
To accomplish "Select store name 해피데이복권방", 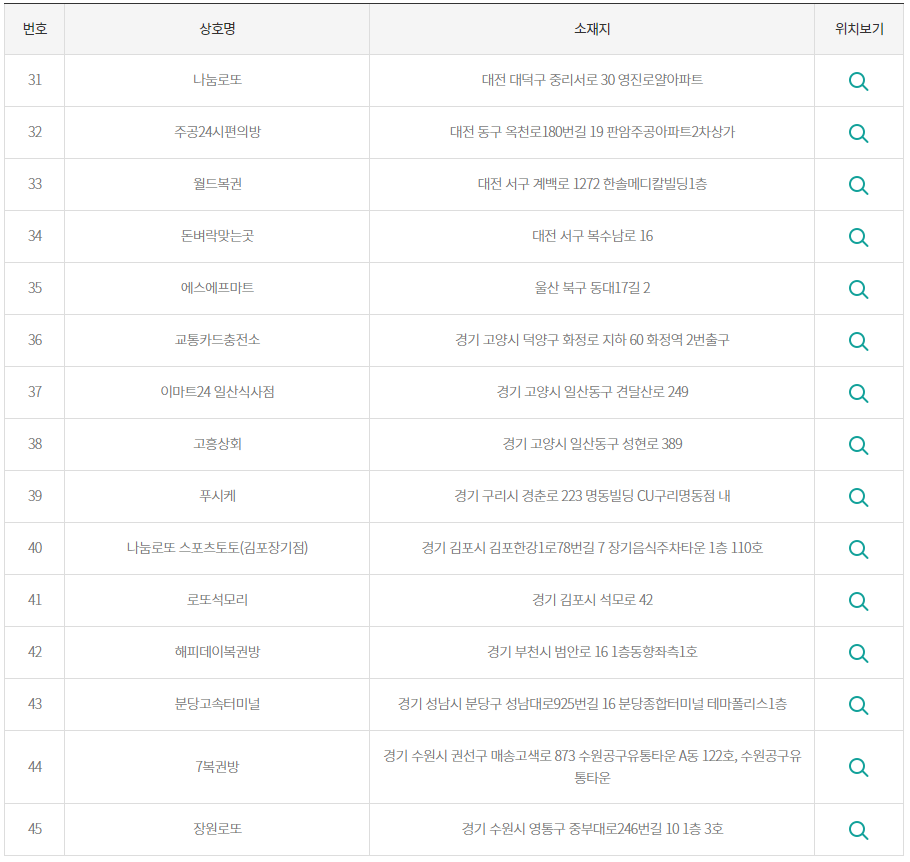I will (x=217, y=652).
